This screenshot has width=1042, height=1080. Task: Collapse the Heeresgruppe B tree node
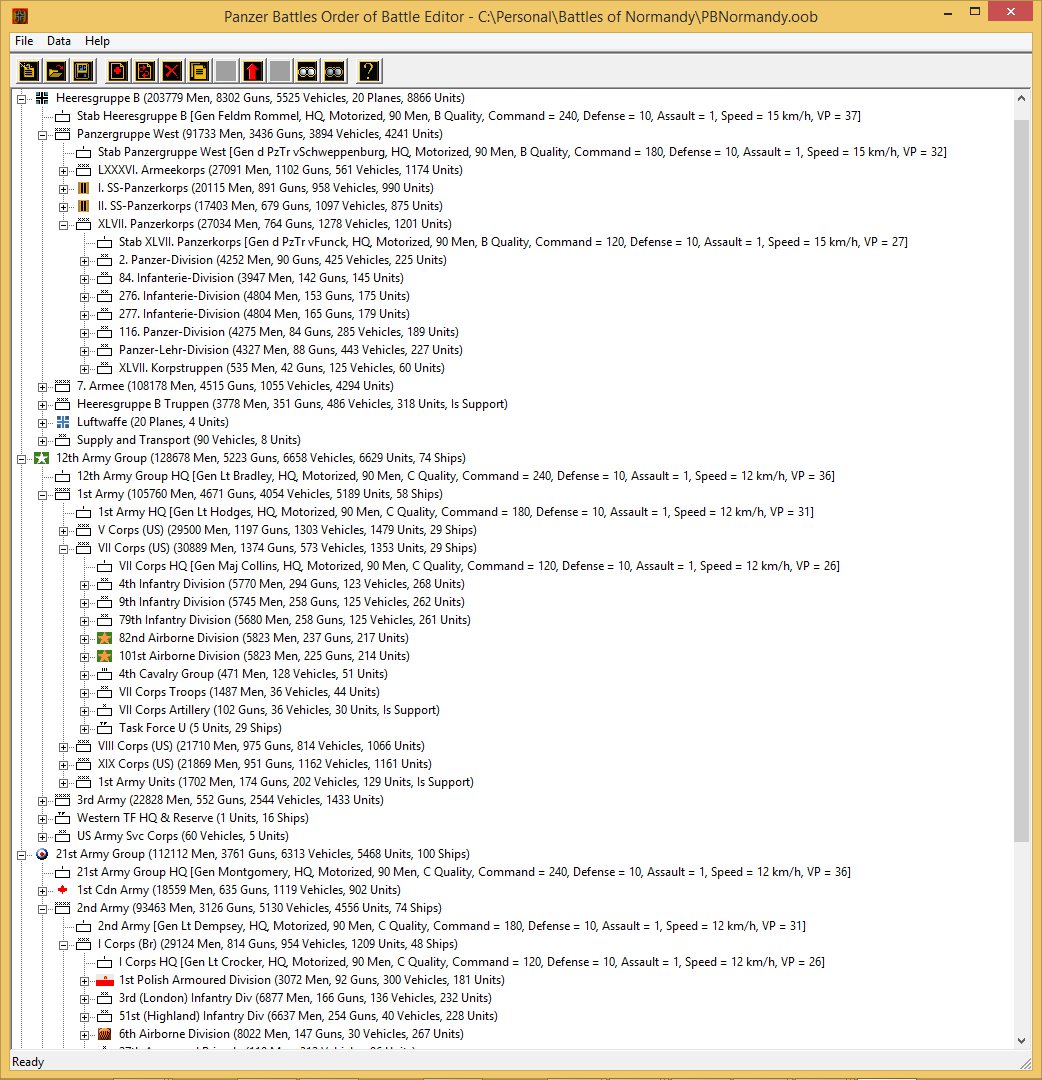21,98
